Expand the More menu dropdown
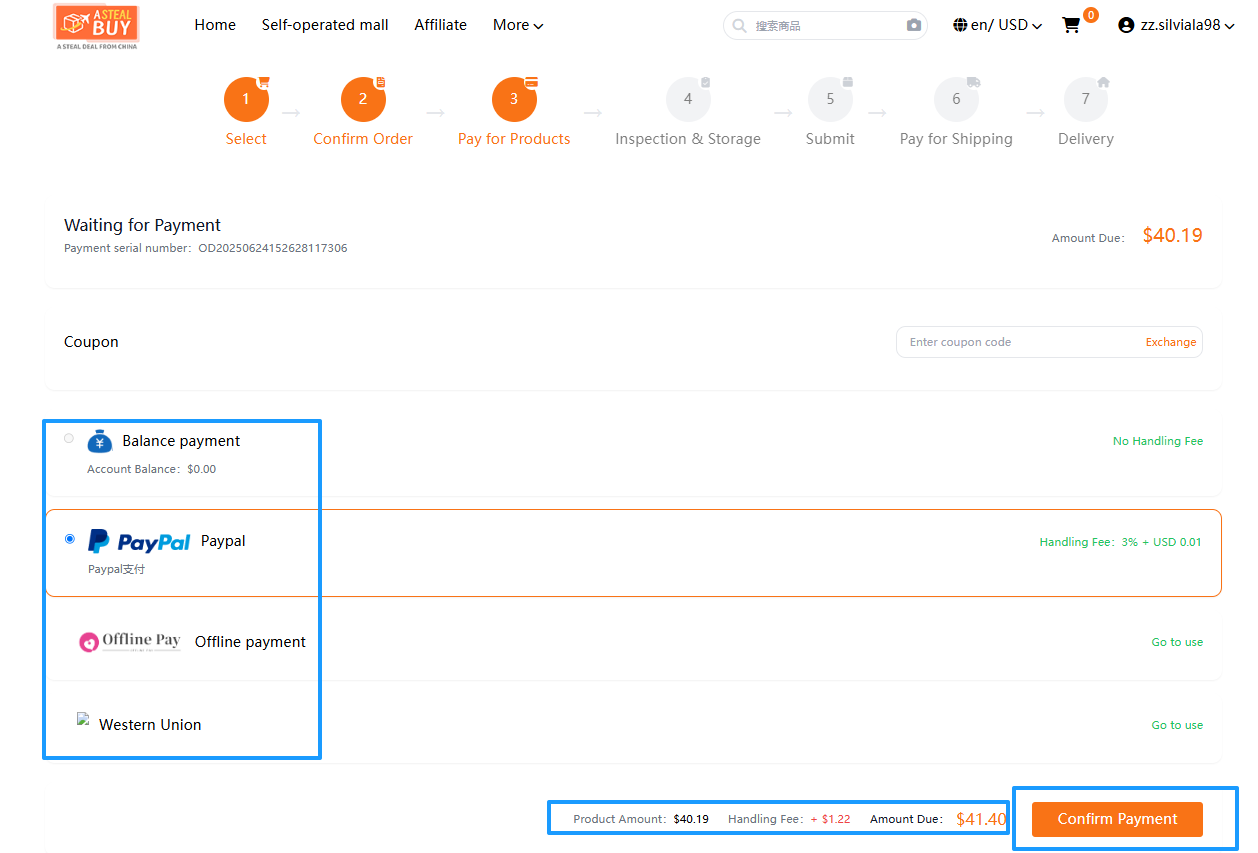The image size is (1258, 853). click(518, 25)
